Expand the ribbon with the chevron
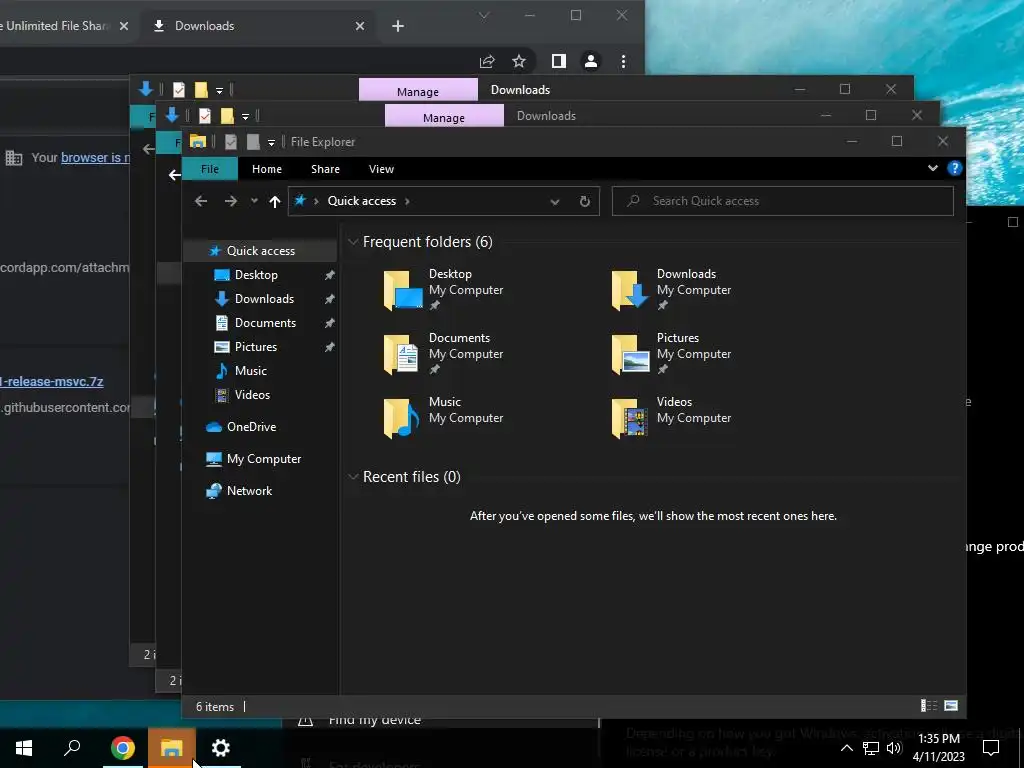 point(933,168)
